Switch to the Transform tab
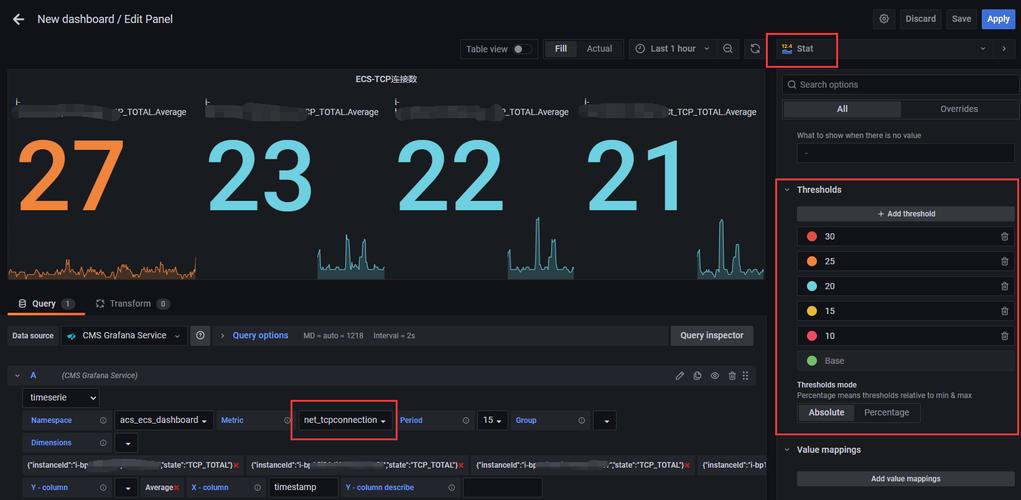The image size is (1021, 500). (x=132, y=304)
